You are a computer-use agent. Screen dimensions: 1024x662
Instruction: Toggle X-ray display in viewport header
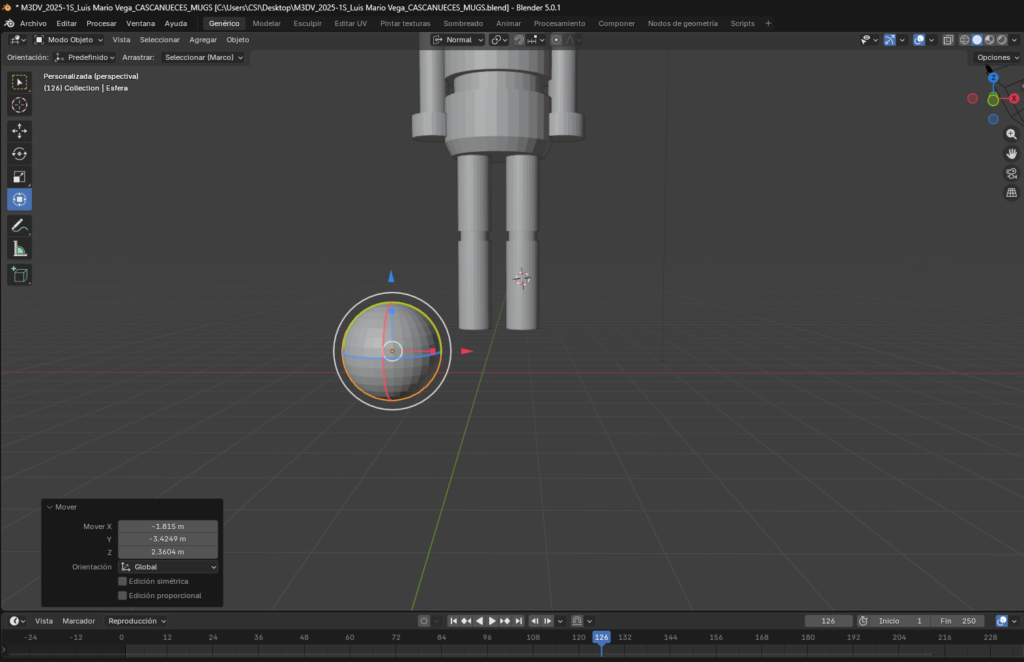pyautogui.click(x=947, y=40)
